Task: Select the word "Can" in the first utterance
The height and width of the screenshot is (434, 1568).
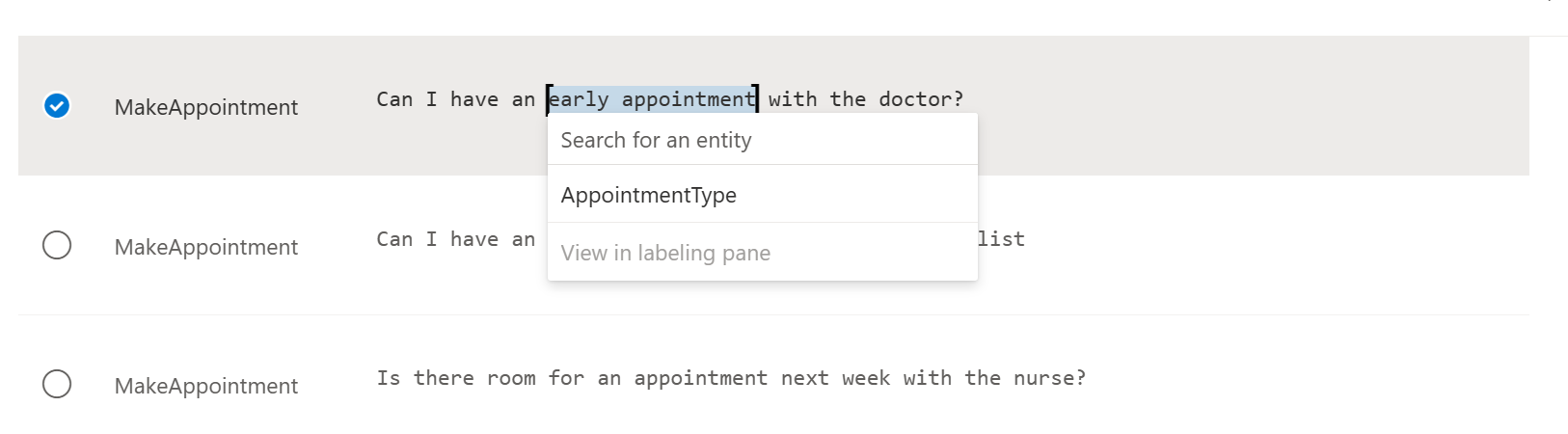Action: [x=394, y=99]
